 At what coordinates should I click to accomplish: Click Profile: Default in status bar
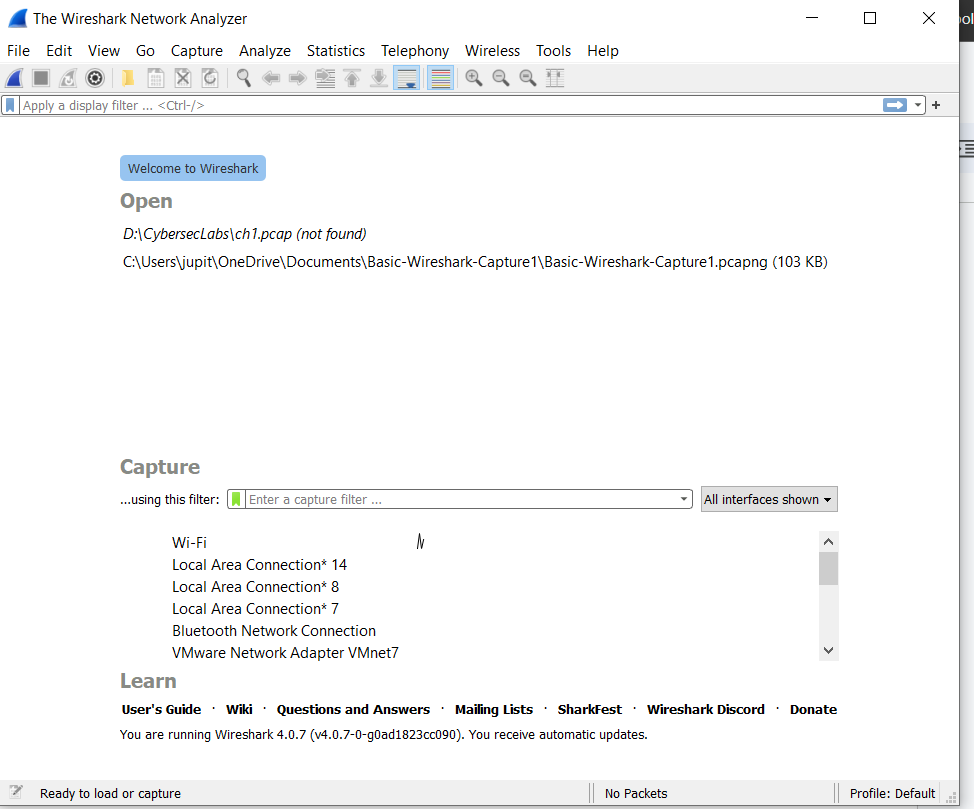[x=892, y=793]
